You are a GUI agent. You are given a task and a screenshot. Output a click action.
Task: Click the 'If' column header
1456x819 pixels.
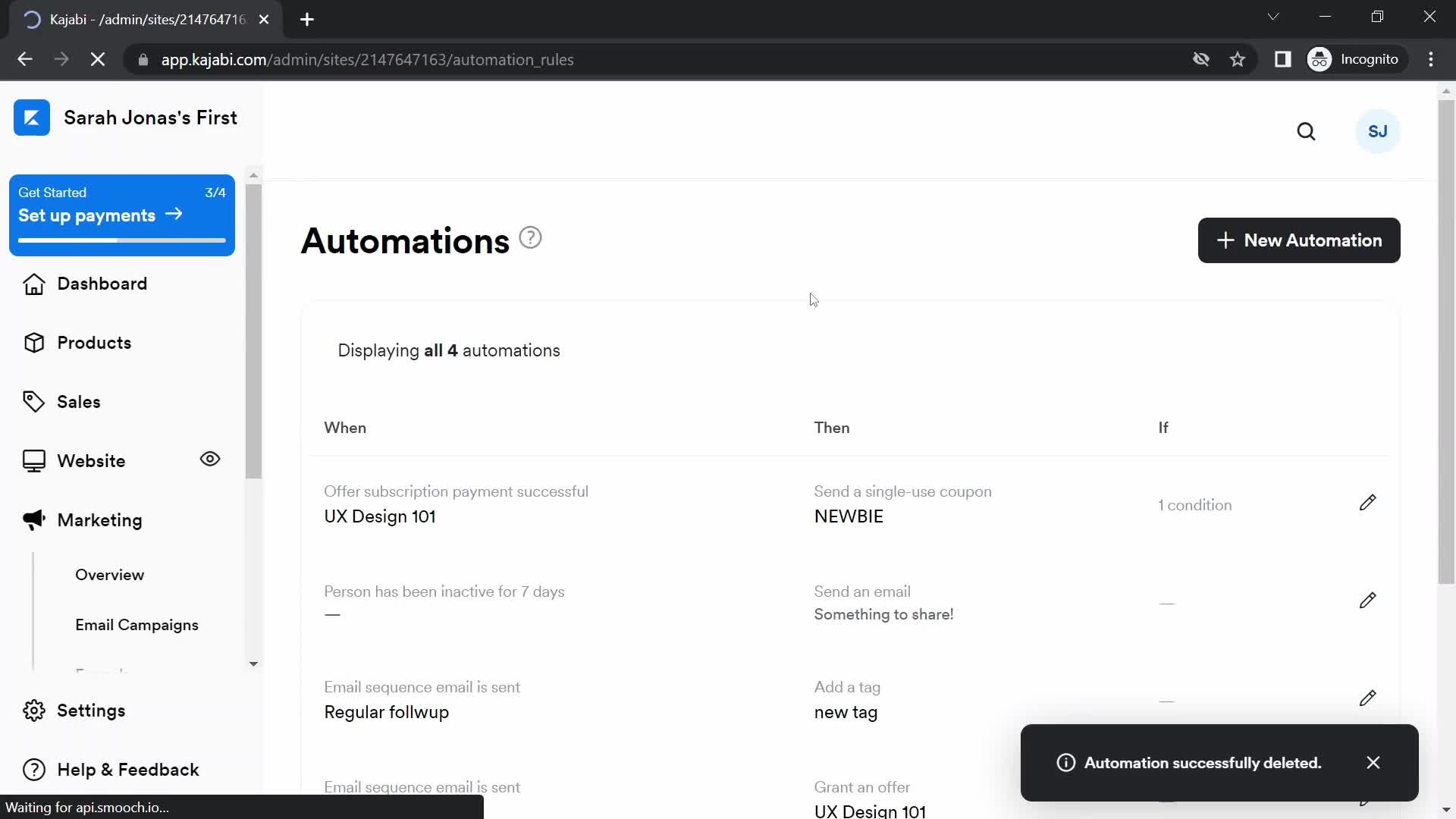[1163, 428]
